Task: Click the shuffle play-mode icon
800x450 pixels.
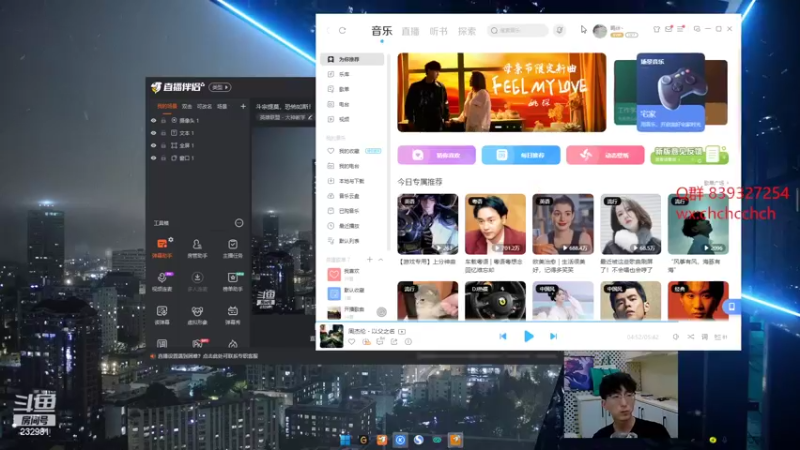Action: tap(690, 337)
